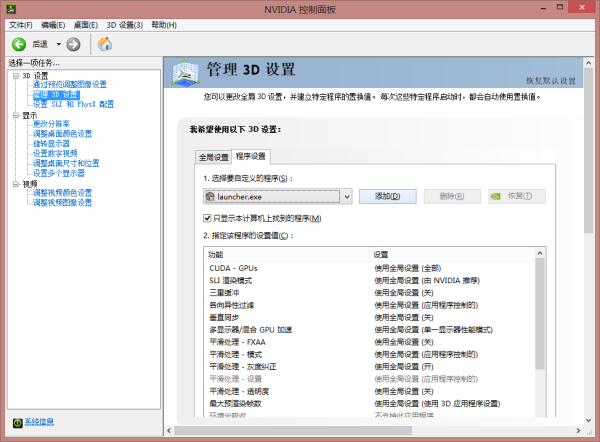Screen dimensions: 600x442
Task: Click the settings list scroll-up arrow
Action: pos(540,253)
